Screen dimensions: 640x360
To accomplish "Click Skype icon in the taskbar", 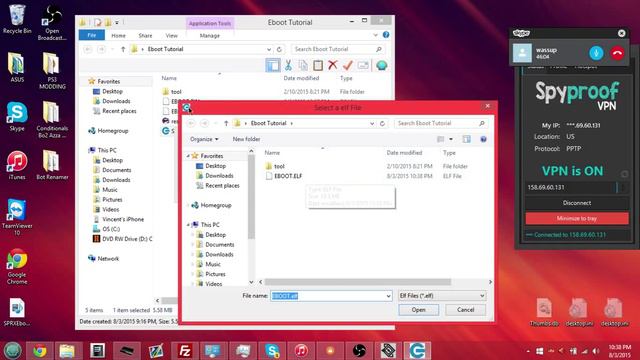I will pyautogui.click(x=272, y=351).
